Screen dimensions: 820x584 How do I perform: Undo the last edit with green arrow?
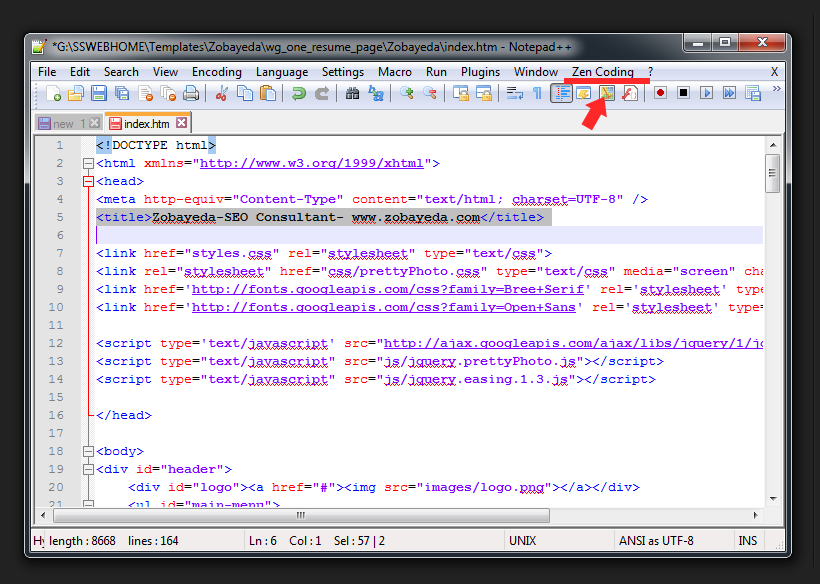[299, 94]
